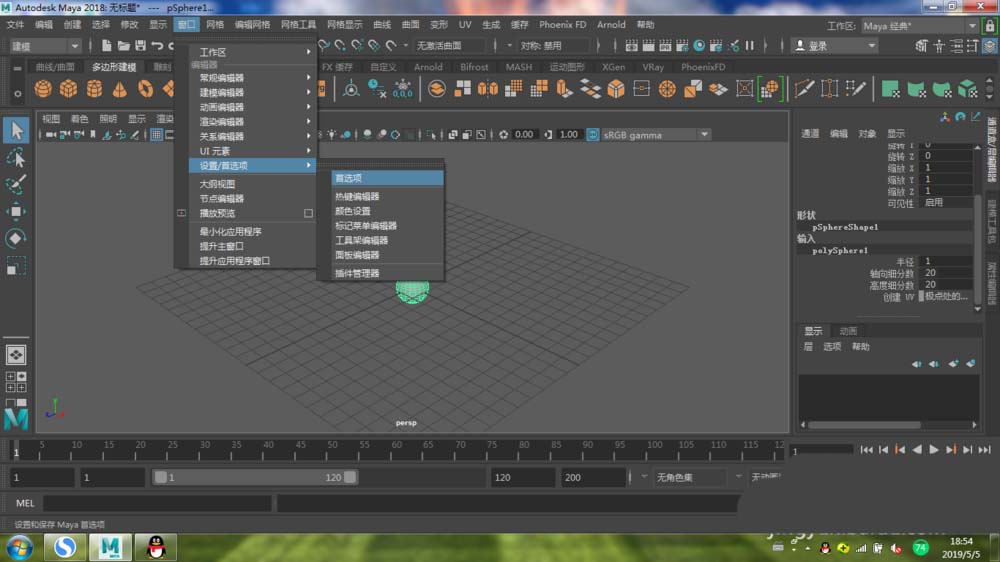Click the Save scene icon
1000x562 pixels.
pos(140,45)
